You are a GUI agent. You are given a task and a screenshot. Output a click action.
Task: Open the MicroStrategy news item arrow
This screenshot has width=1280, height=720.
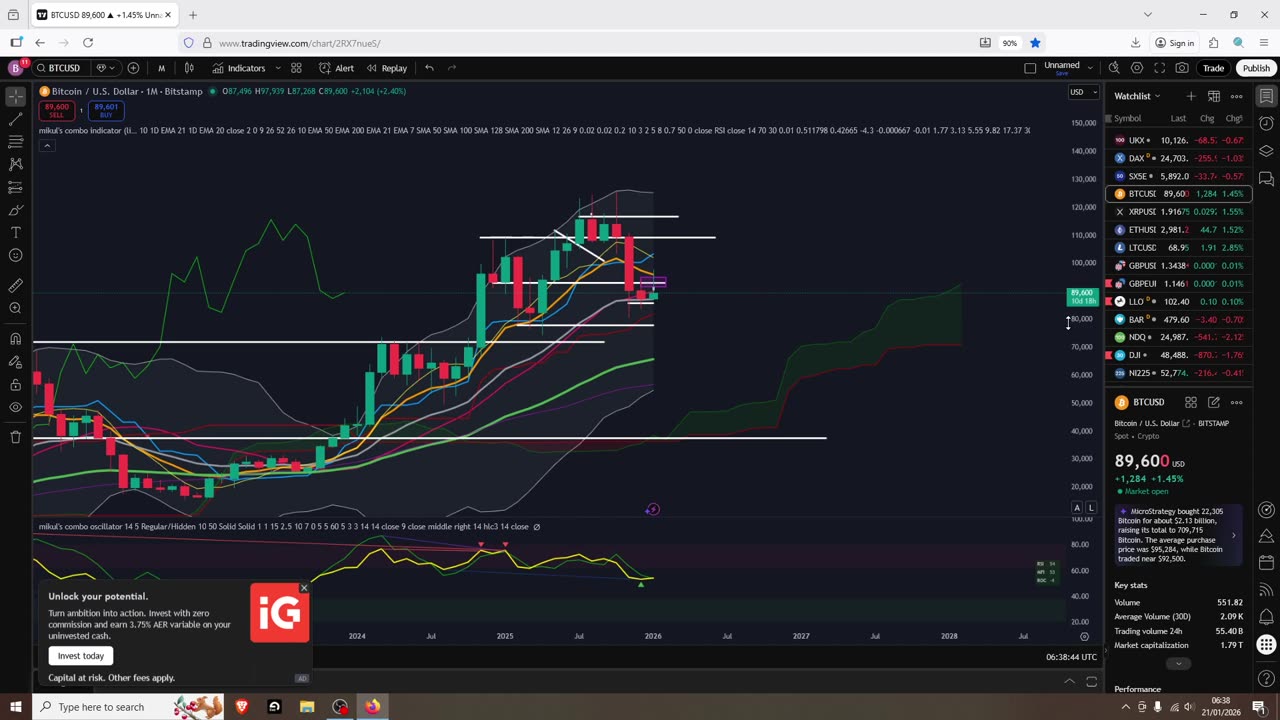click(1233, 535)
